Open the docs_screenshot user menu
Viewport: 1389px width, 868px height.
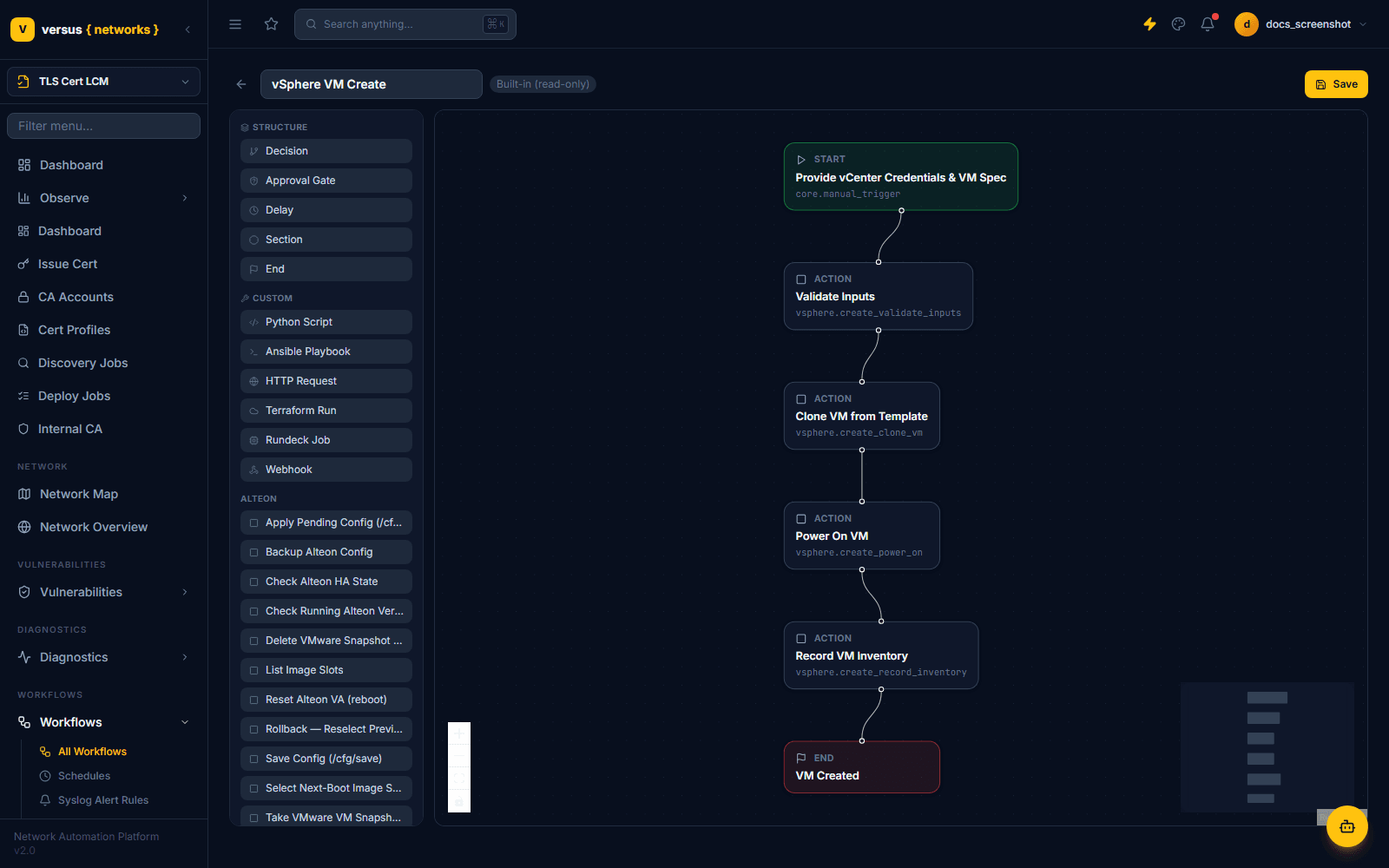pyautogui.click(x=1302, y=24)
